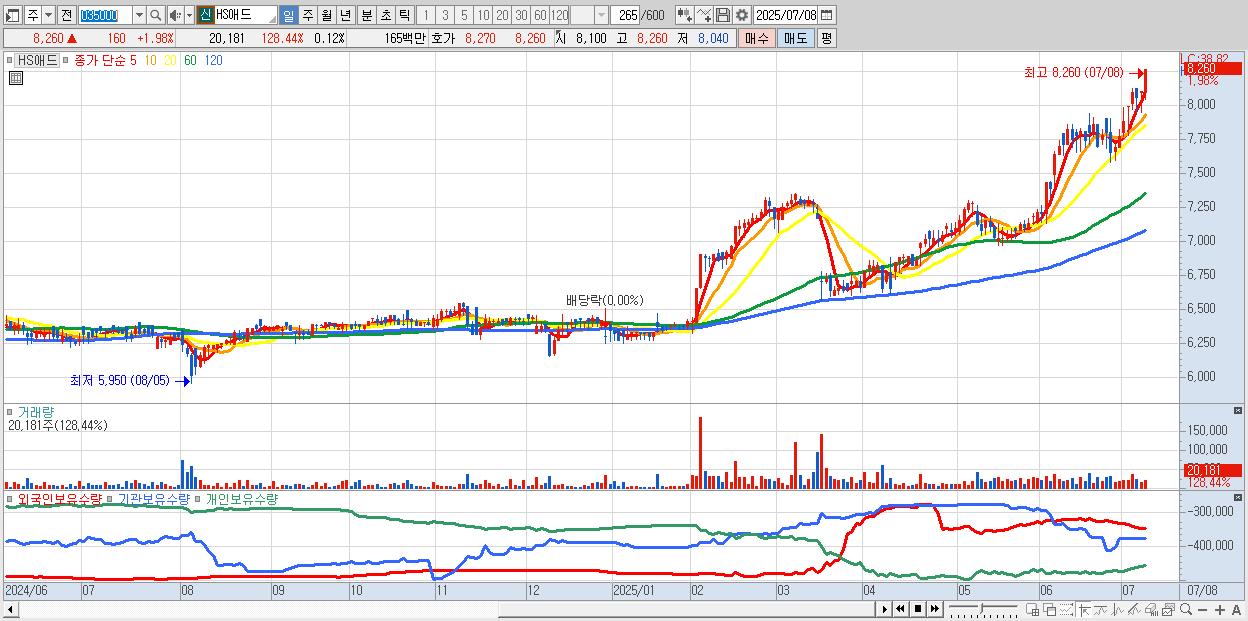Select the 10 interval tab
1248x621 pixels.
[483, 15]
